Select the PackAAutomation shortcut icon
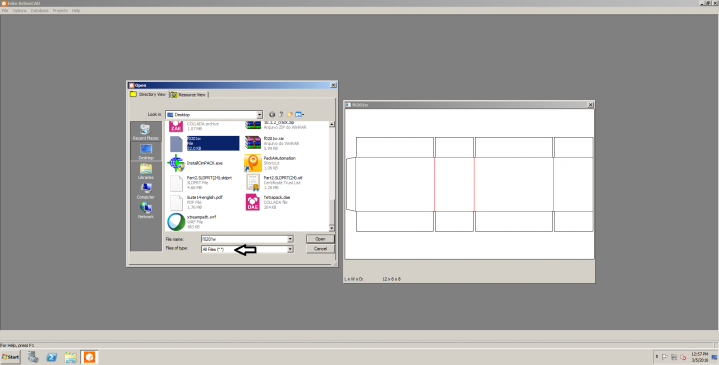Screen dimensions: 719x365 click(253, 163)
